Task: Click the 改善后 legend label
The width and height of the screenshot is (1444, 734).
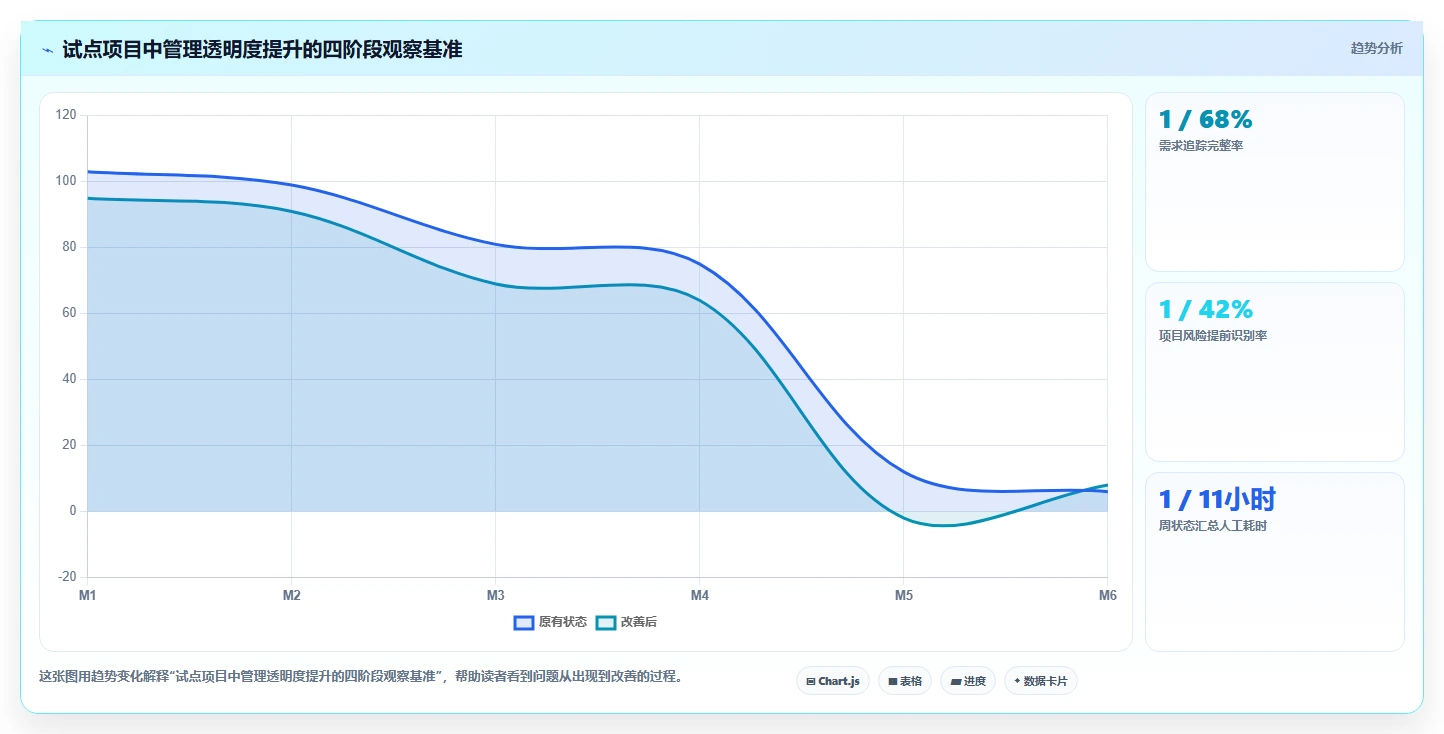Action: click(x=639, y=622)
